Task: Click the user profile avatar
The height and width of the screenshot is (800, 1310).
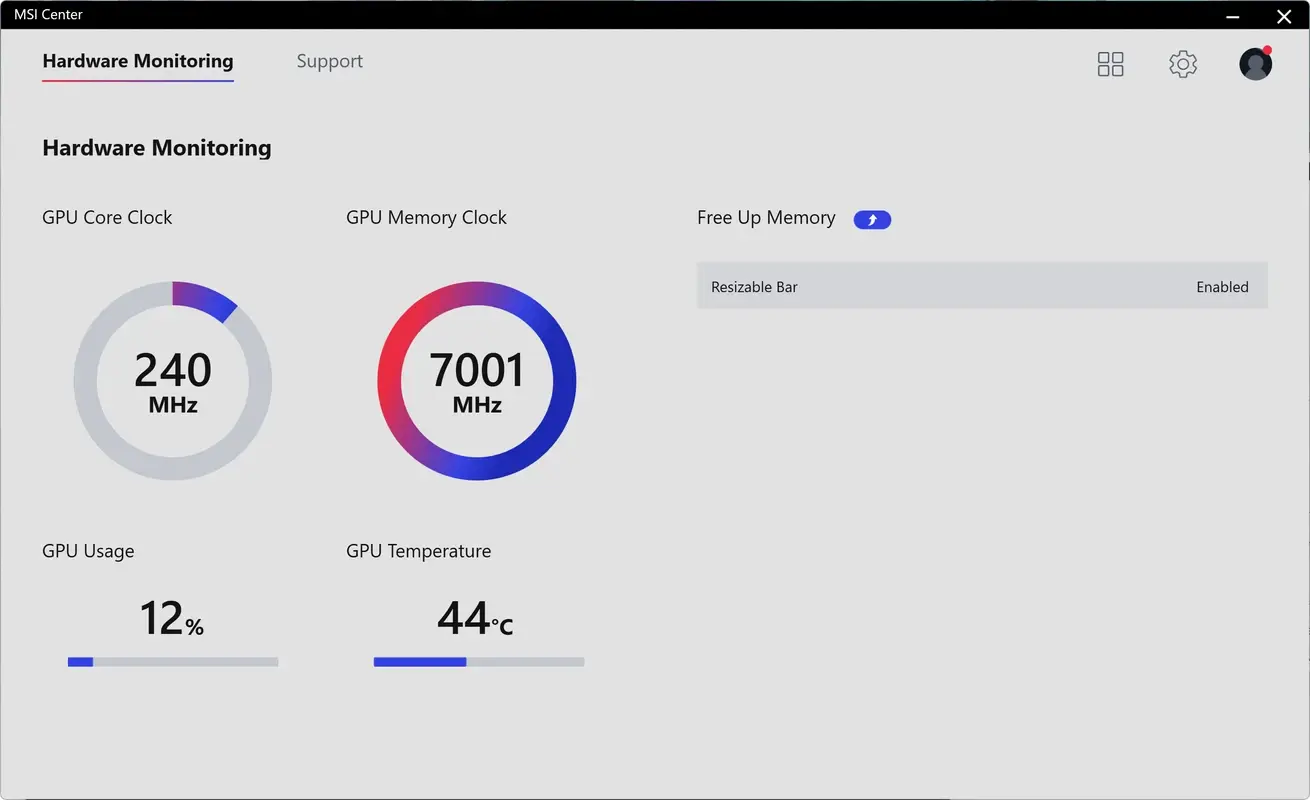Action: (1255, 63)
